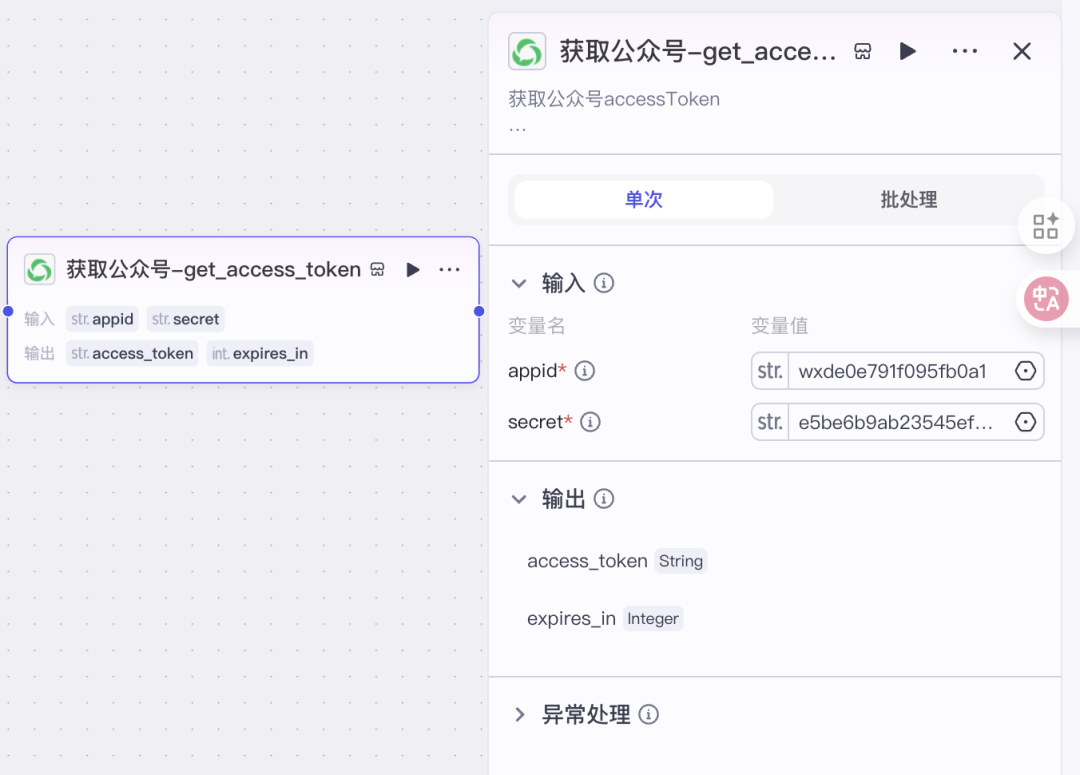Click the pink translate floating button
Screen dimensions: 1080x775
(x=1046, y=299)
